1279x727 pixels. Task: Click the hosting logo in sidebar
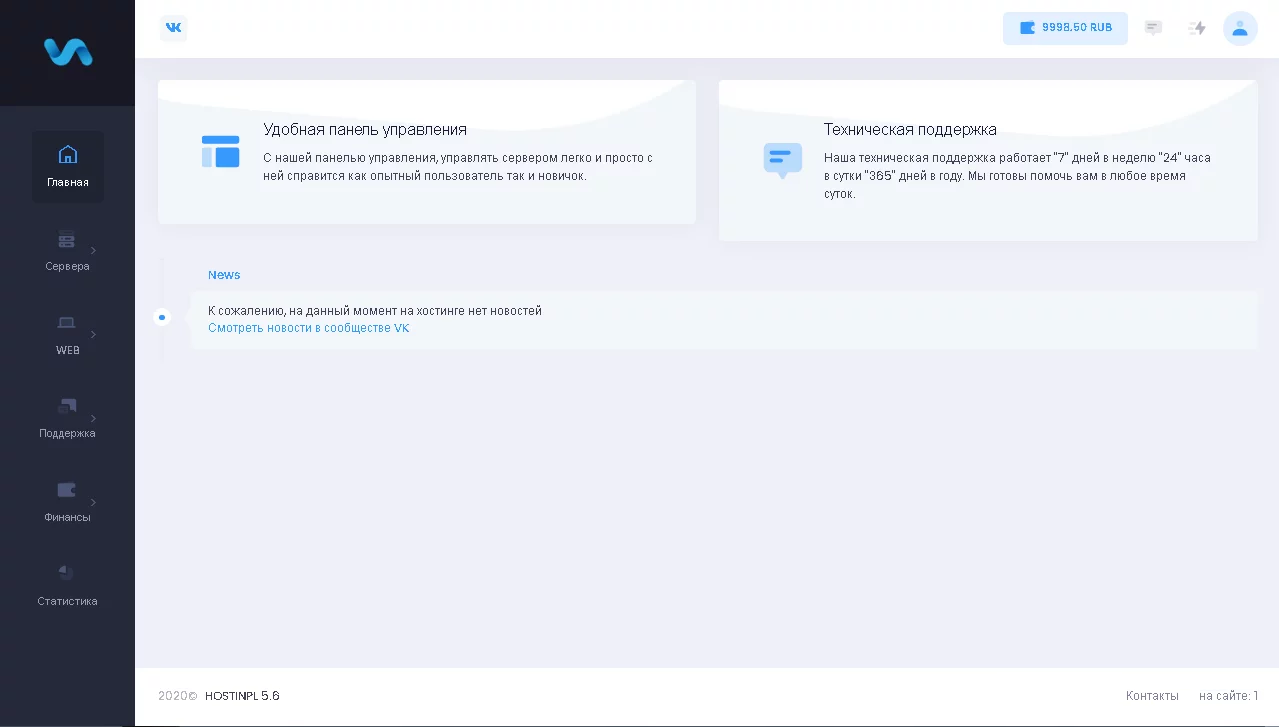click(x=68, y=52)
